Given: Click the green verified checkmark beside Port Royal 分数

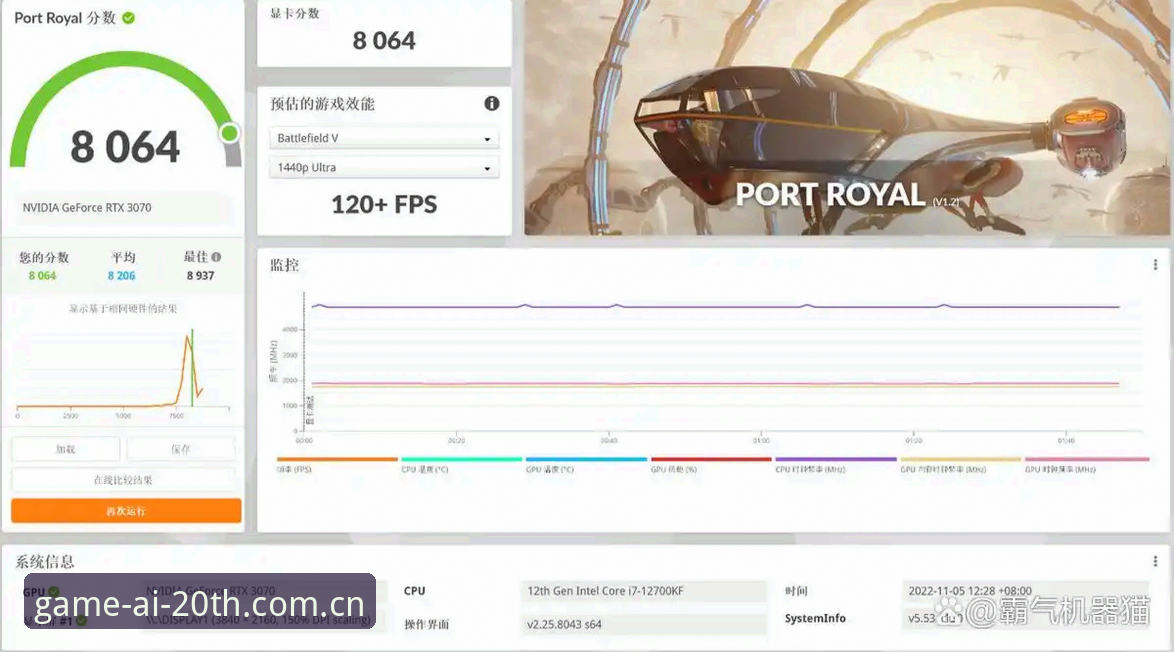Looking at the screenshot, I should click(128, 18).
